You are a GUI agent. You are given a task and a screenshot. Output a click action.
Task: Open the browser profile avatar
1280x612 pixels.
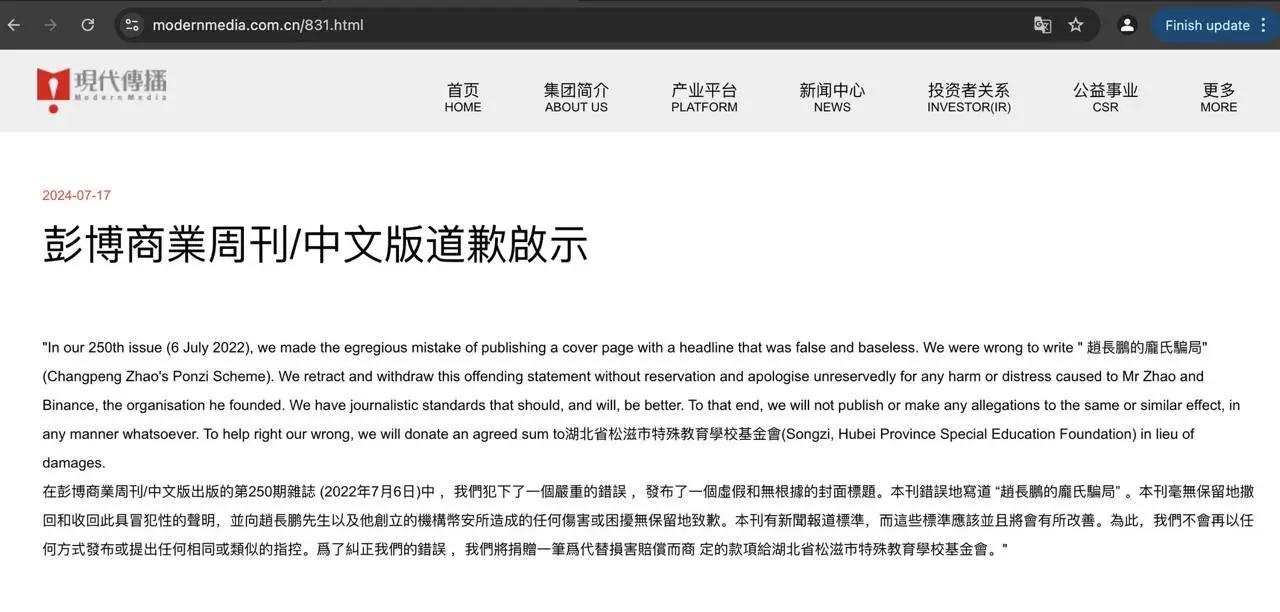[x=1127, y=25]
